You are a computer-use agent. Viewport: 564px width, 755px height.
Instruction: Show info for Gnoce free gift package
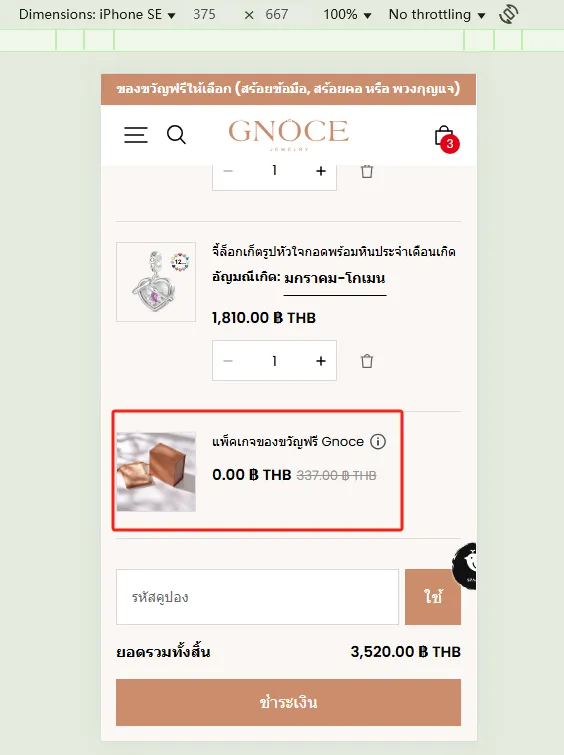coord(378,442)
